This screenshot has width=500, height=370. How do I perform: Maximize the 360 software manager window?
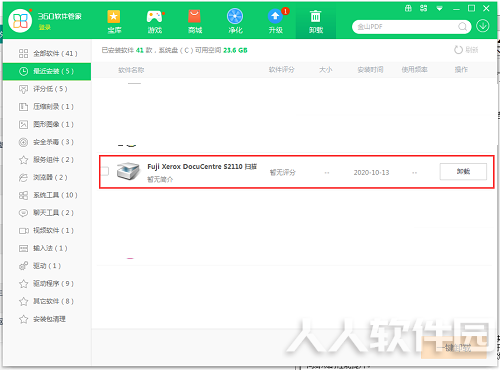point(471,8)
